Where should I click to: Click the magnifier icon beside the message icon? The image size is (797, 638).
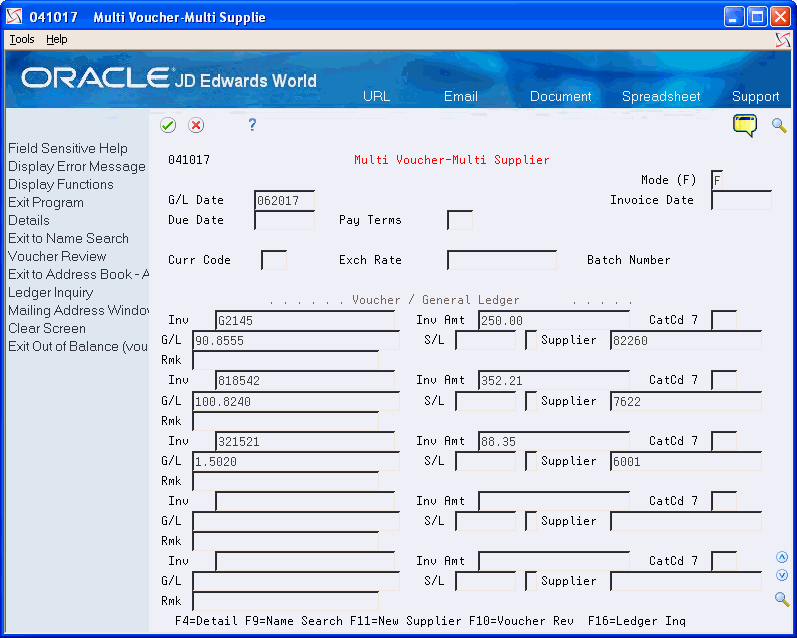pos(779,125)
